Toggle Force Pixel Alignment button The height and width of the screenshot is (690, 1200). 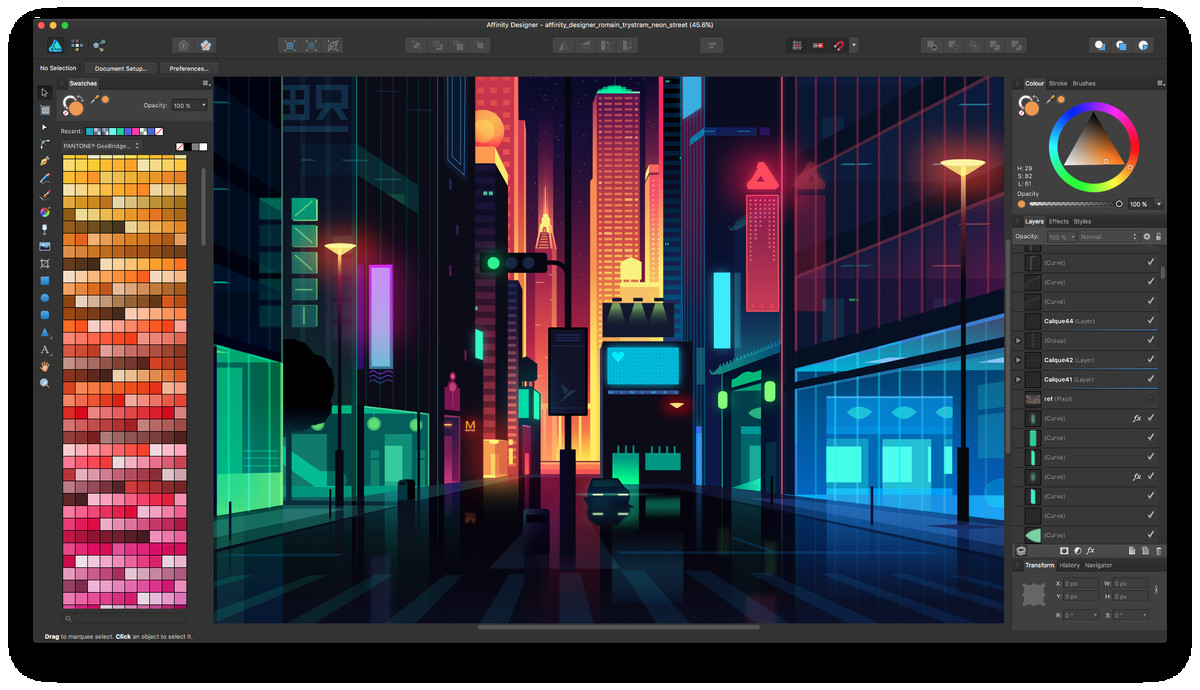click(818, 45)
